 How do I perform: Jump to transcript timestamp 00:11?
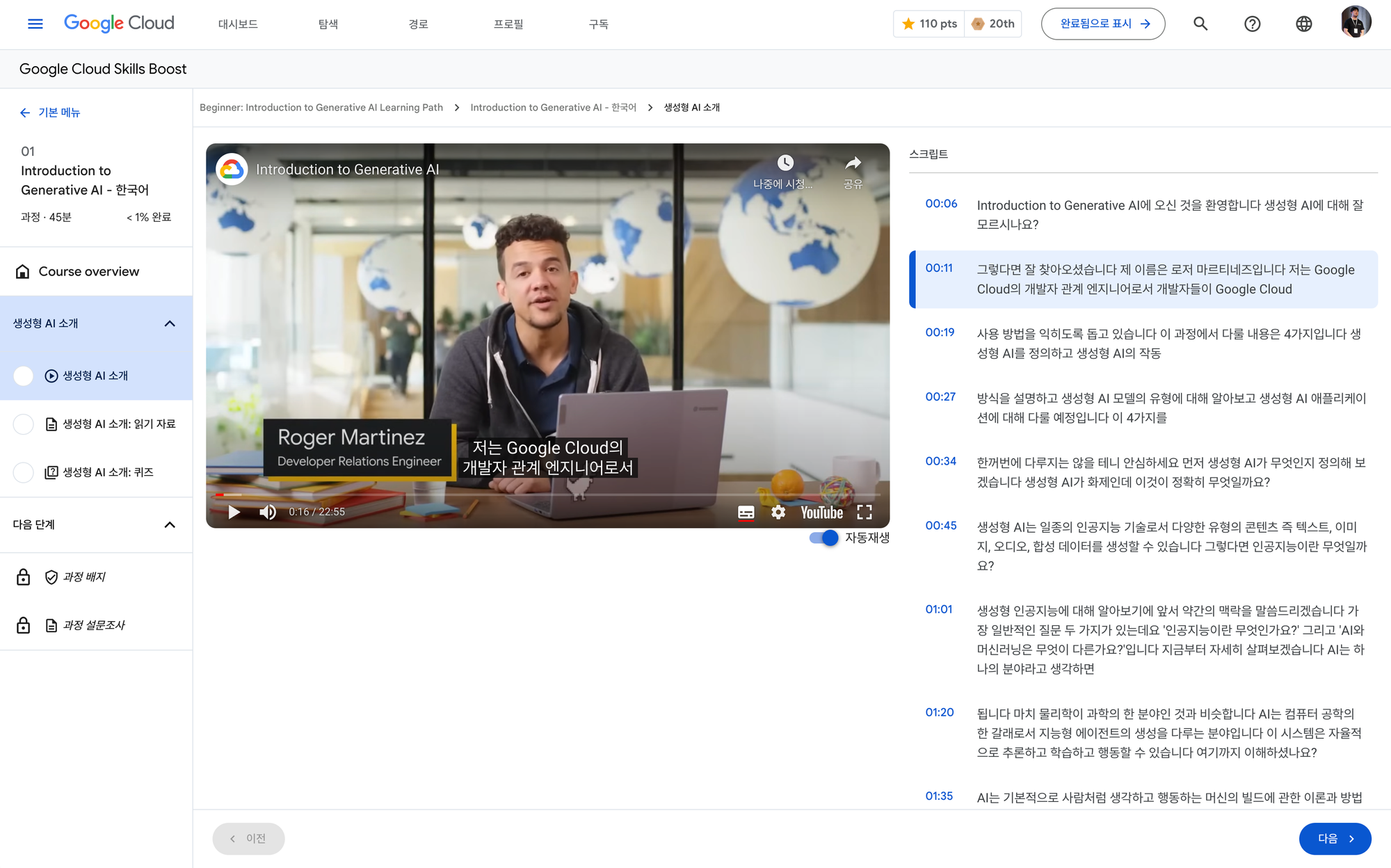click(x=939, y=268)
